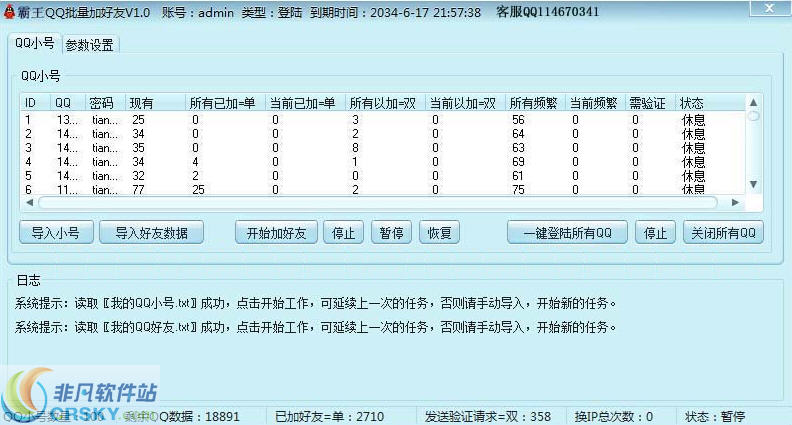Click 所有已加=单 value 25 in row 6
Image resolution: width=792 pixels, height=425 pixels.
(x=199, y=190)
